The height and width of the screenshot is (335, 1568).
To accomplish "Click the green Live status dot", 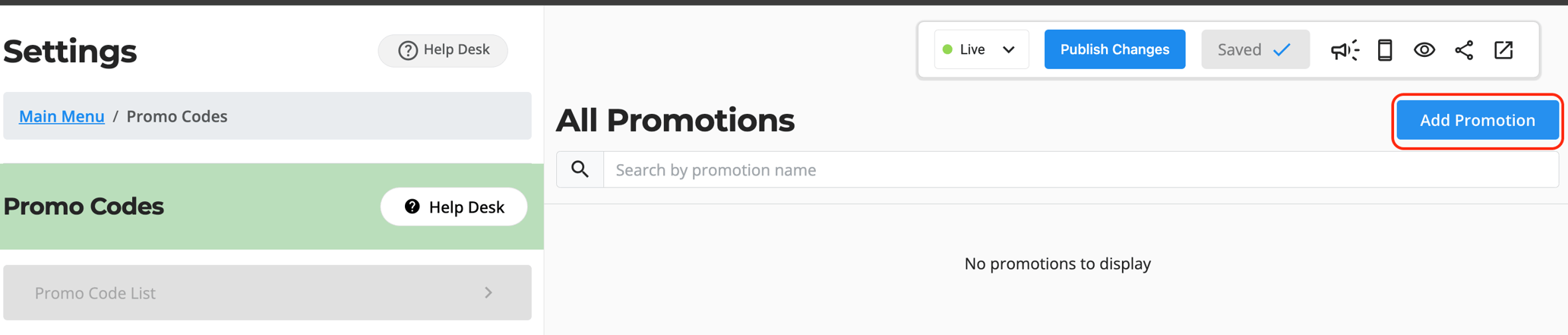I will pyautogui.click(x=947, y=49).
